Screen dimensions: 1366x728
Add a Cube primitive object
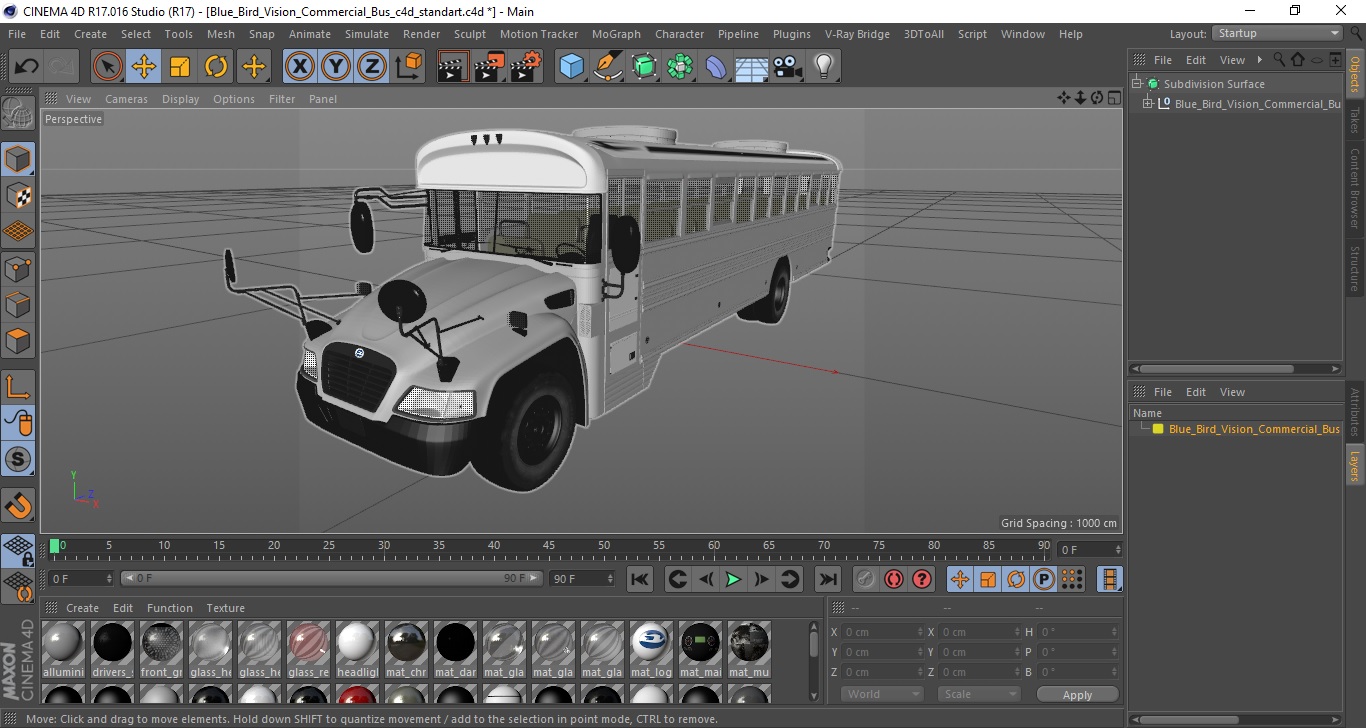click(571, 67)
